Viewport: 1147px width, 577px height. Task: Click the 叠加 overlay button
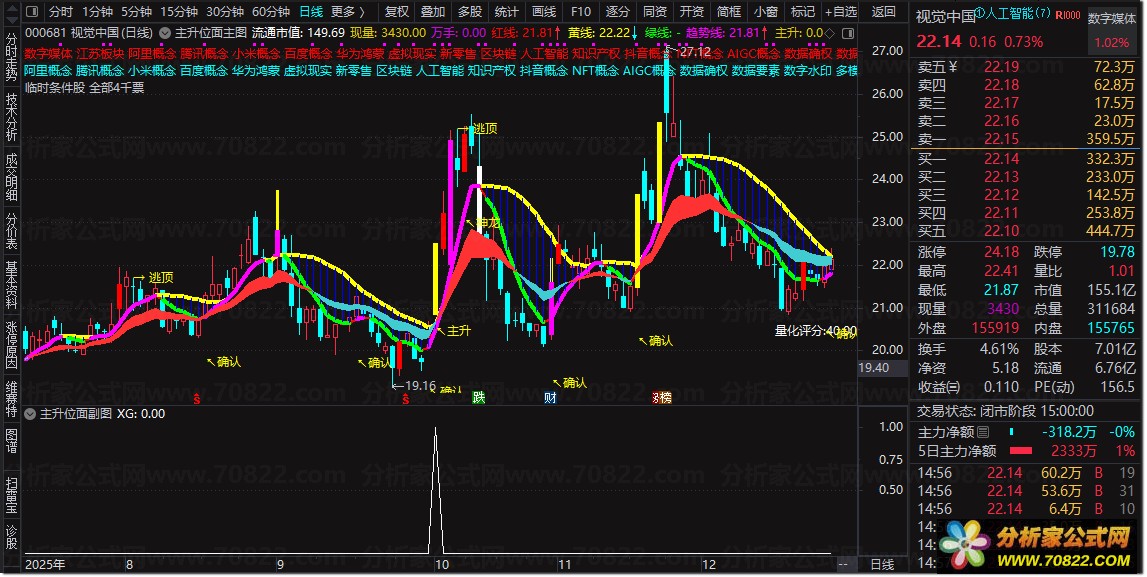click(433, 12)
